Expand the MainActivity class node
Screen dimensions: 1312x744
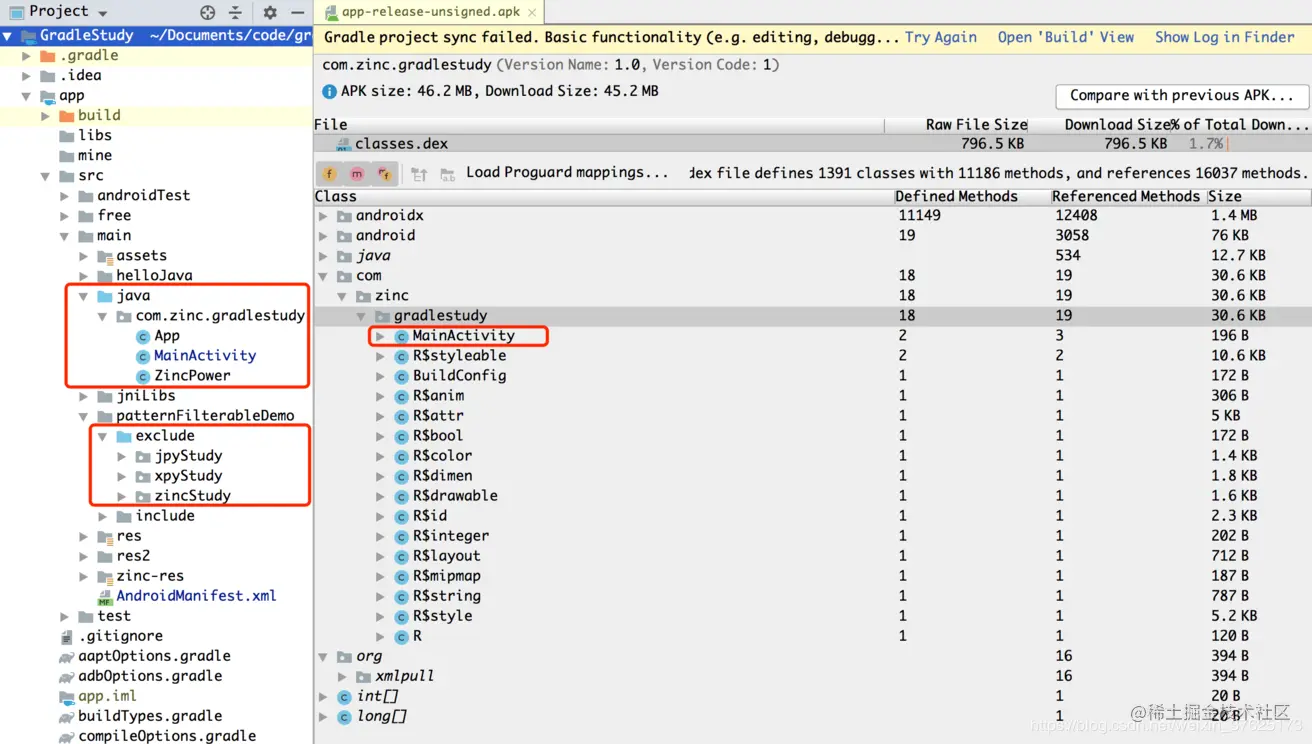[380, 336]
